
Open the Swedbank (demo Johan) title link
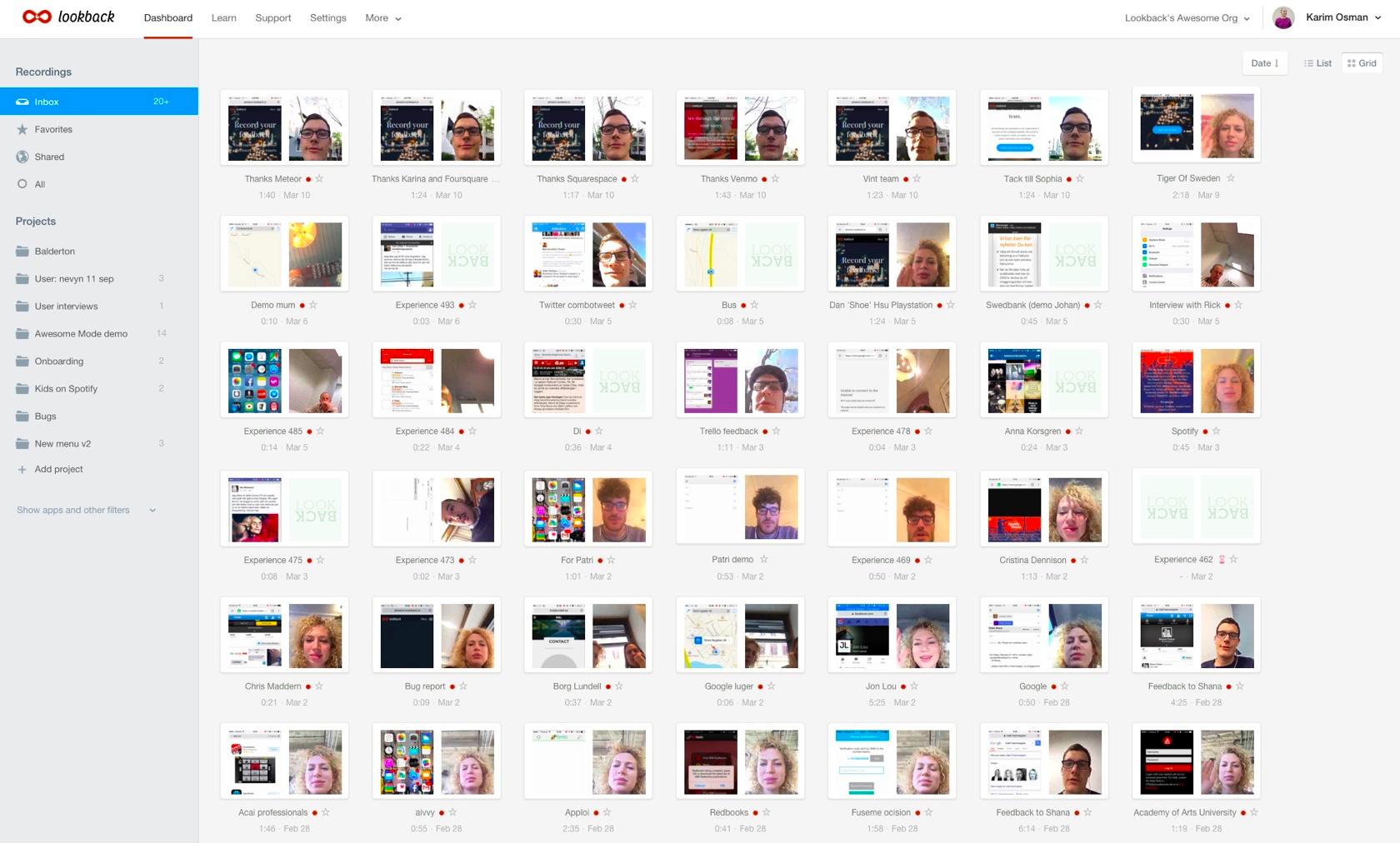pos(1032,305)
